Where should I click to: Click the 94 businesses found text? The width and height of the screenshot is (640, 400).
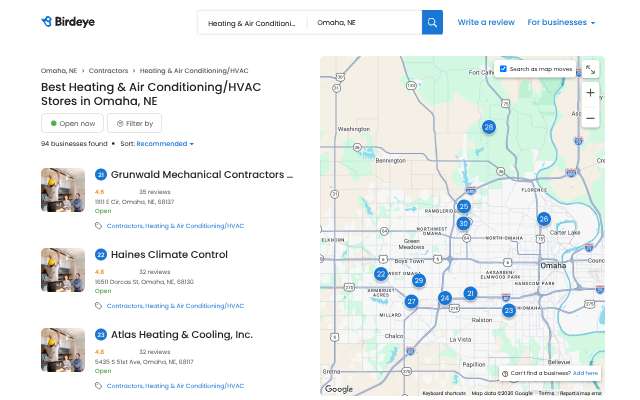(x=74, y=144)
